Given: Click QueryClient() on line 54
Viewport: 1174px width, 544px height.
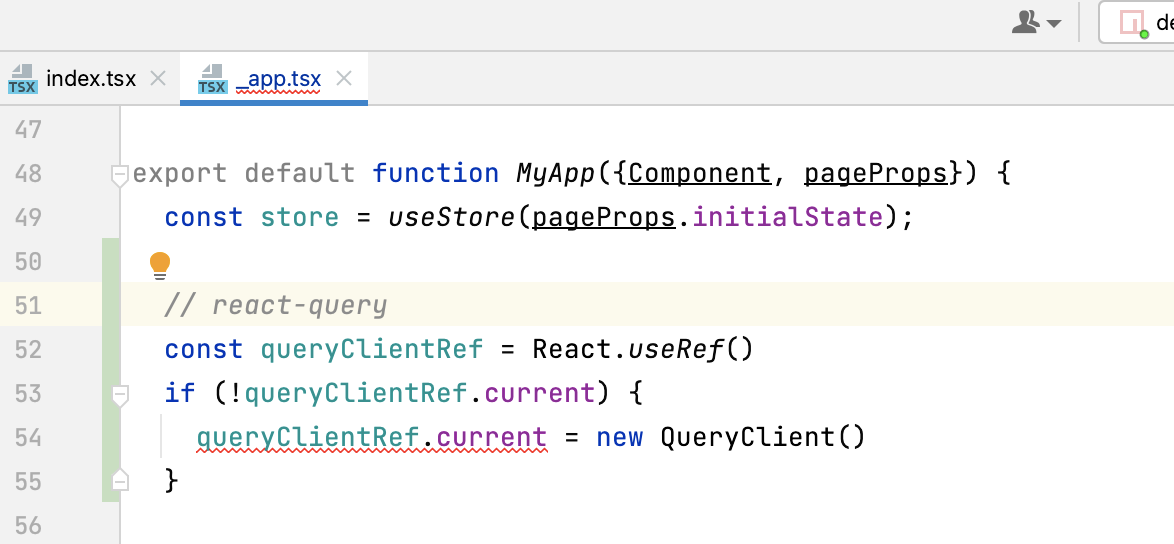Looking at the screenshot, I should coord(763,438).
